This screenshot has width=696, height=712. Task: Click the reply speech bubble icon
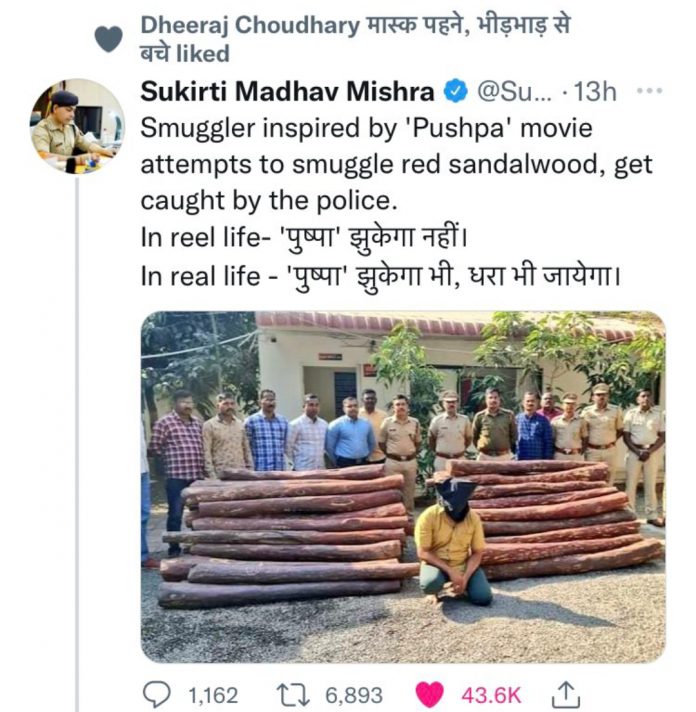(x=158, y=693)
